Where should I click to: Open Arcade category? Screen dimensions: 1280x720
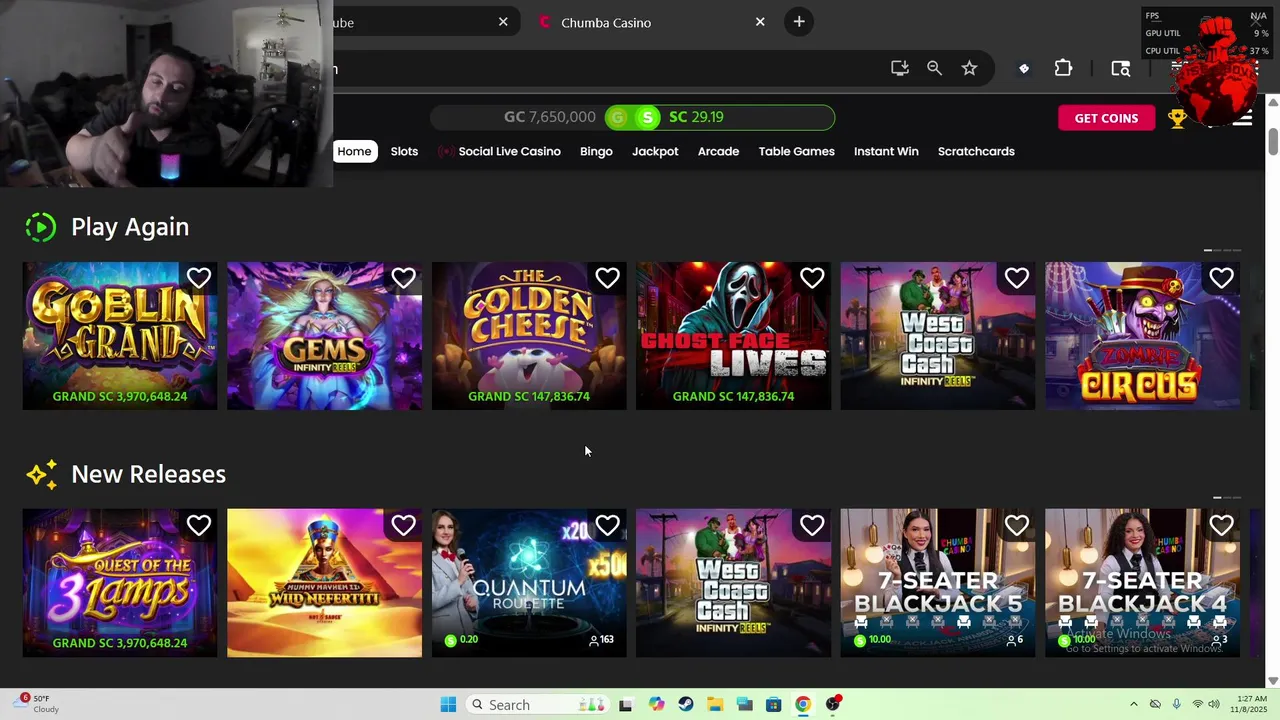pyautogui.click(x=718, y=151)
